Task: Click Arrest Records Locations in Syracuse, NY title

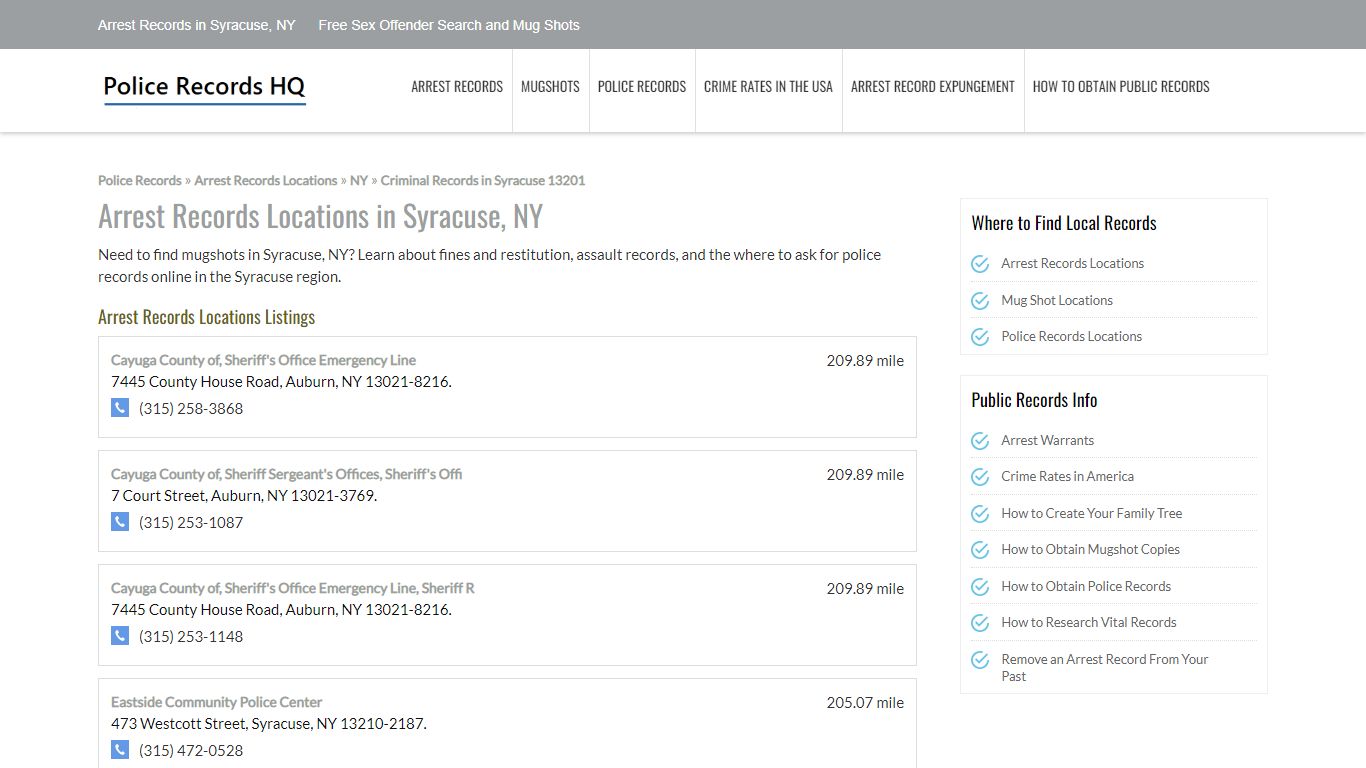Action: coord(321,216)
